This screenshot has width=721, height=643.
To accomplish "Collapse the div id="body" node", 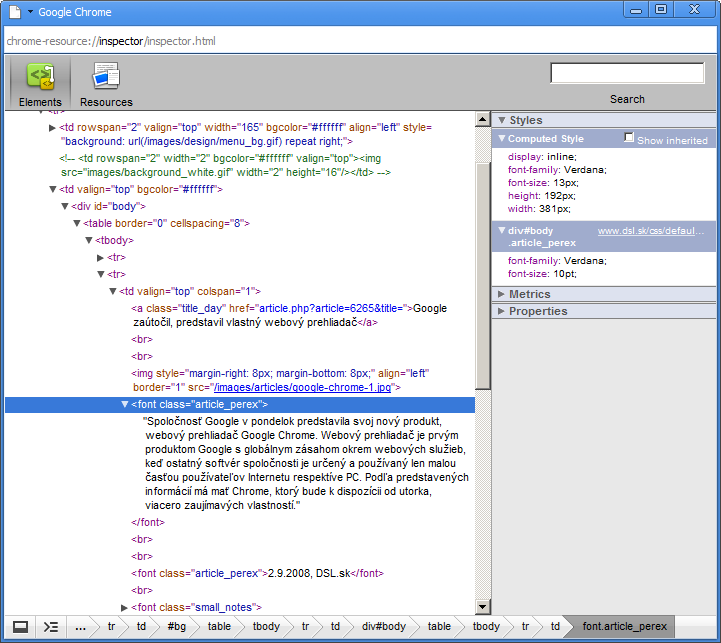I will [x=65, y=206].
